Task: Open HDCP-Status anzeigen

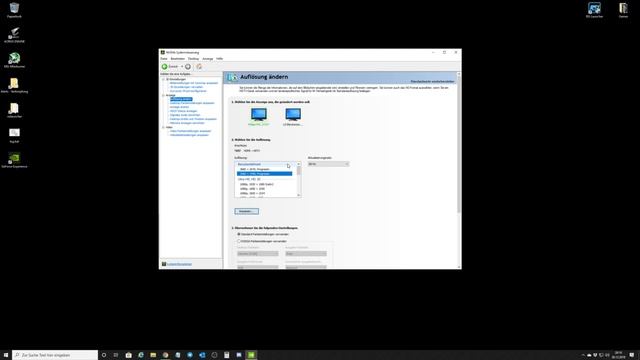Action: pos(183,111)
